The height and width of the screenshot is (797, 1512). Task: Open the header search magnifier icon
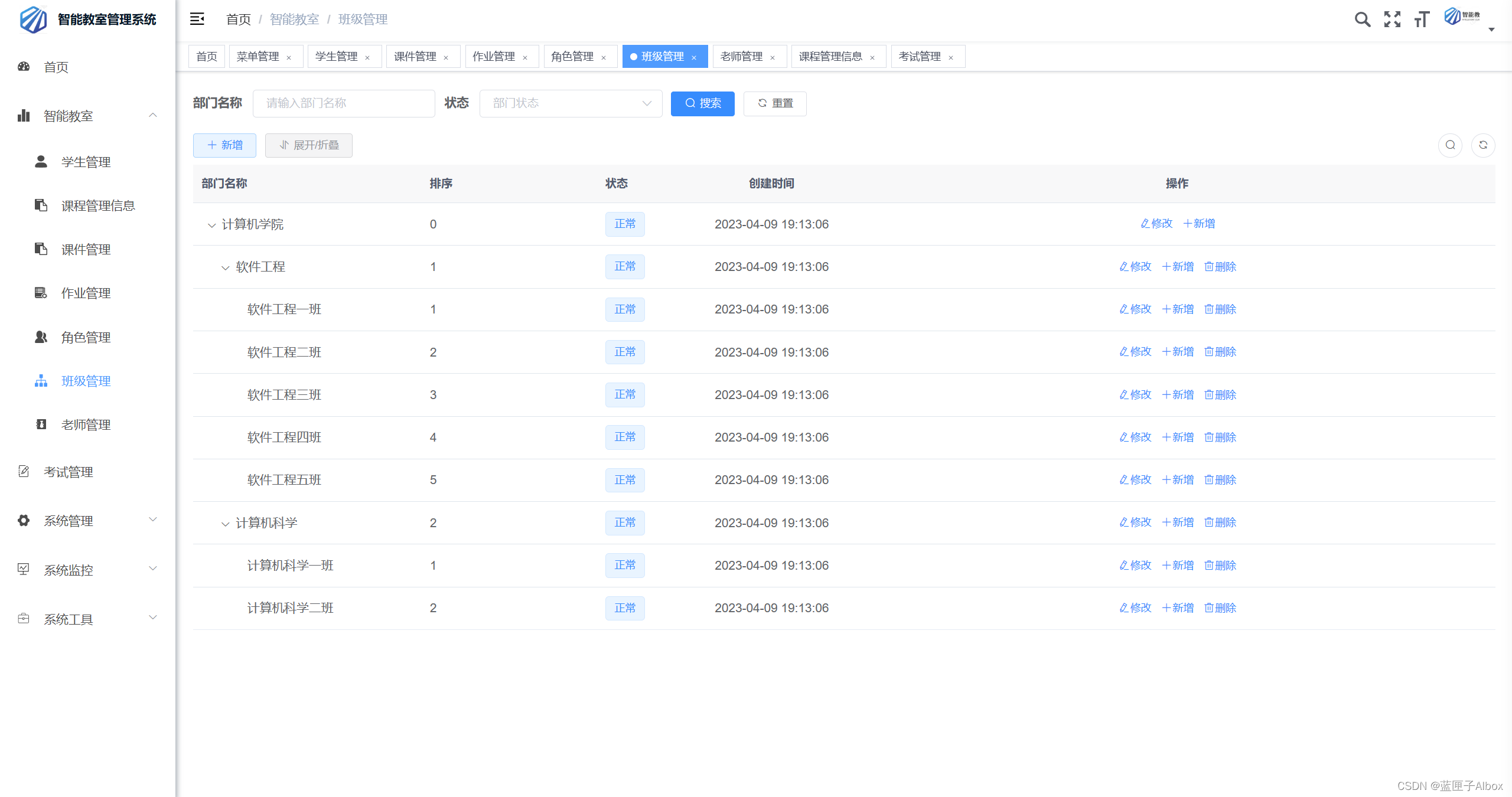[x=1362, y=19]
